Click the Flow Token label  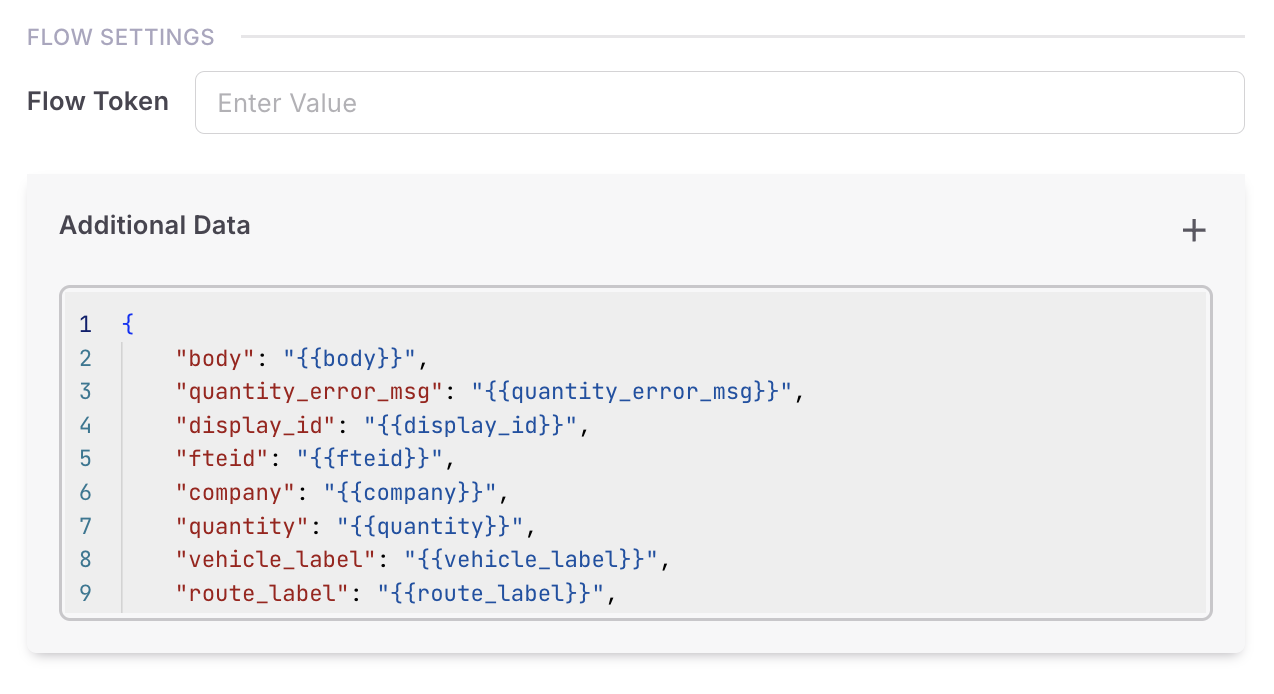click(x=98, y=102)
